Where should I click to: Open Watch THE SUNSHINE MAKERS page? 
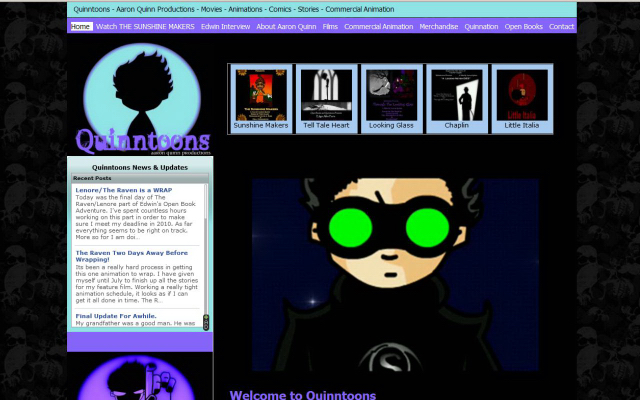point(145,27)
